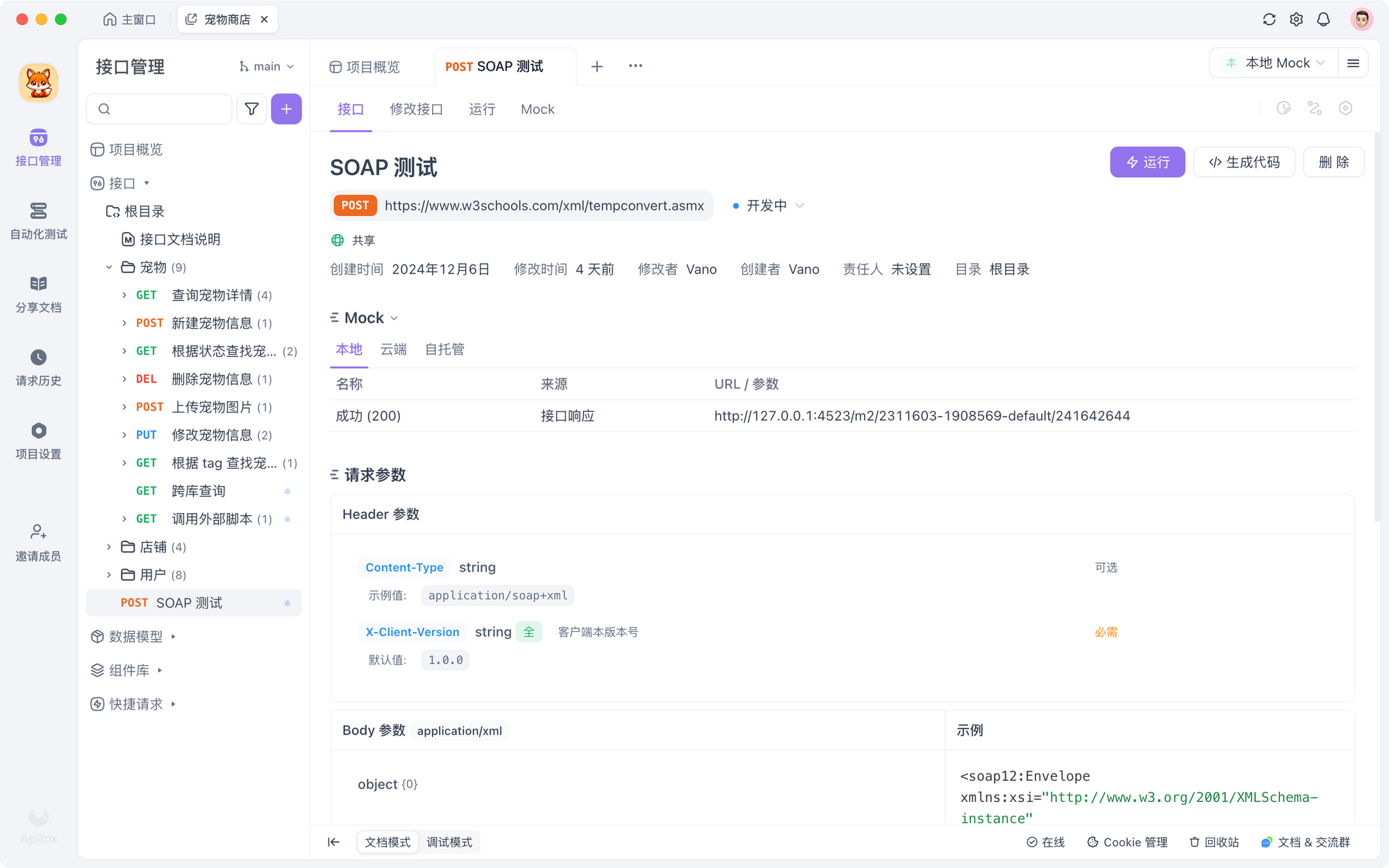Click the 在线 status indicator
The width and height of the screenshot is (1389, 868).
coord(1046,842)
